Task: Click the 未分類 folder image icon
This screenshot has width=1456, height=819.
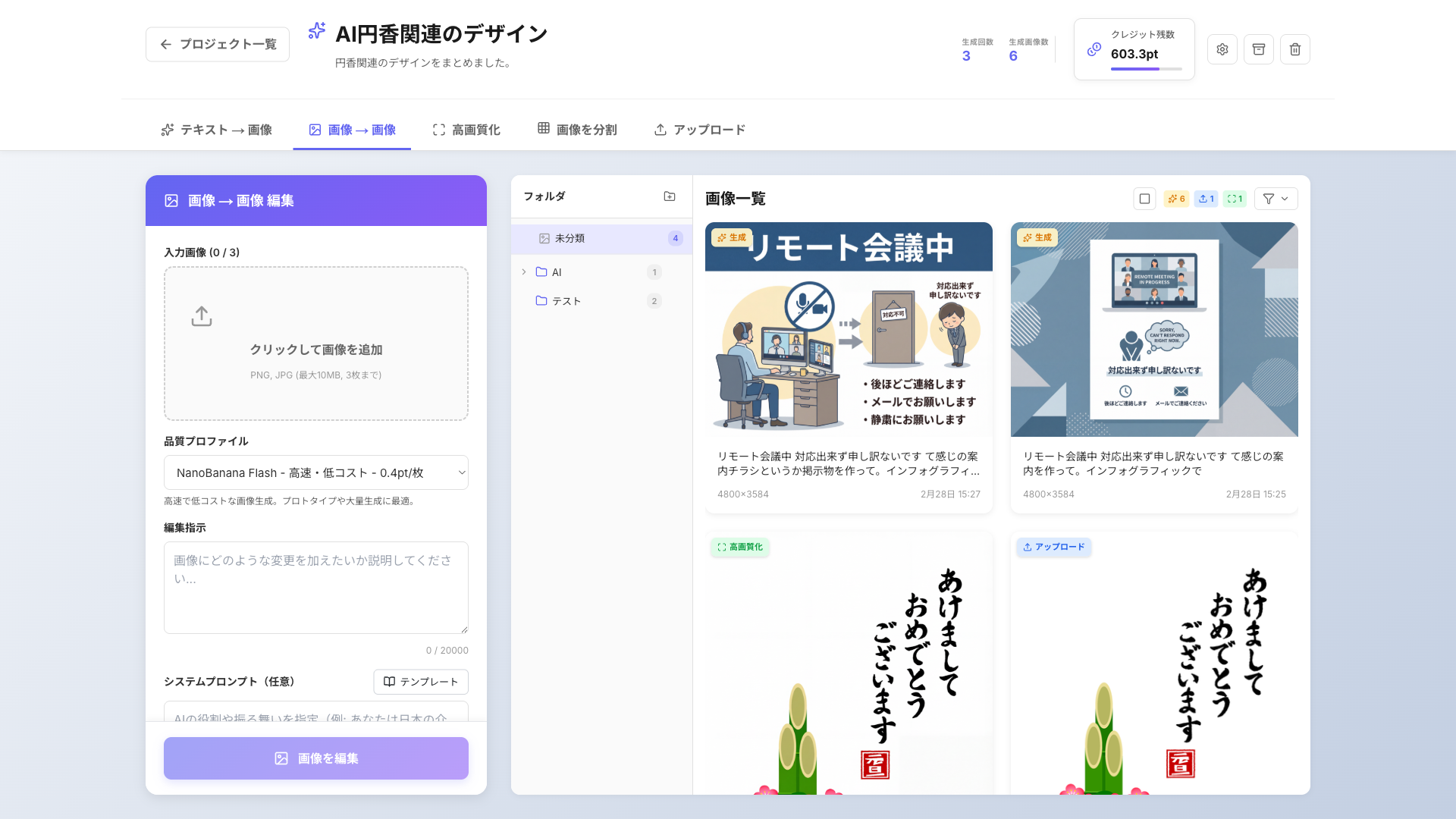Action: pyautogui.click(x=544, y=238)
